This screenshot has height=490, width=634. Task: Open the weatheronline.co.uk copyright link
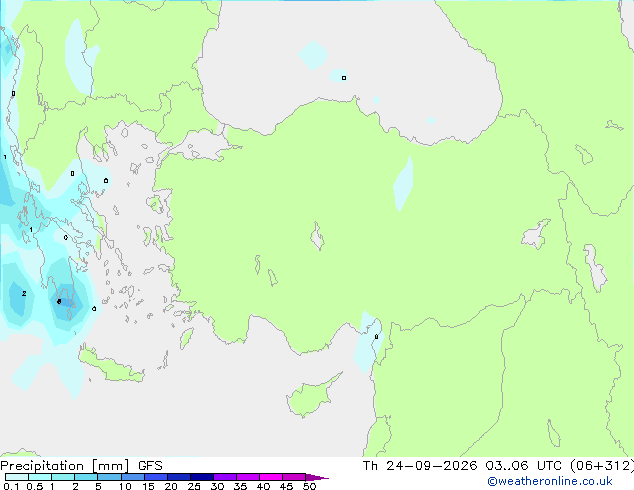tap(550, 481)
